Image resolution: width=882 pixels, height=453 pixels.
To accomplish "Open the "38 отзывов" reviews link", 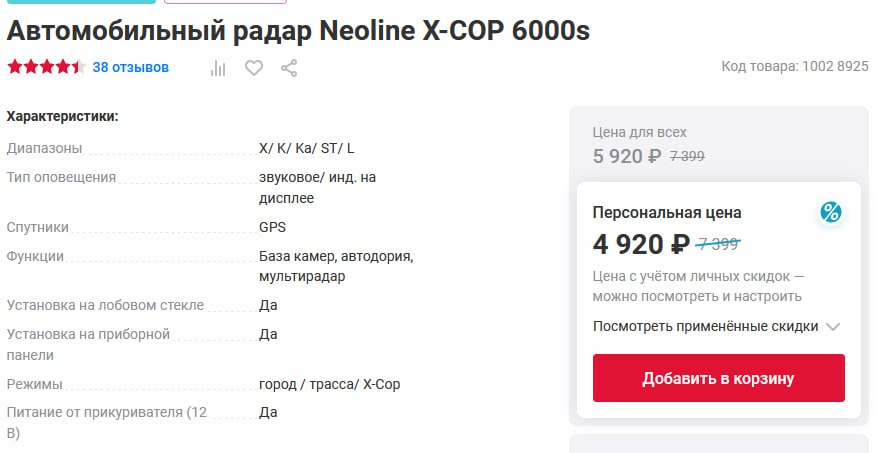I will 131,68.
